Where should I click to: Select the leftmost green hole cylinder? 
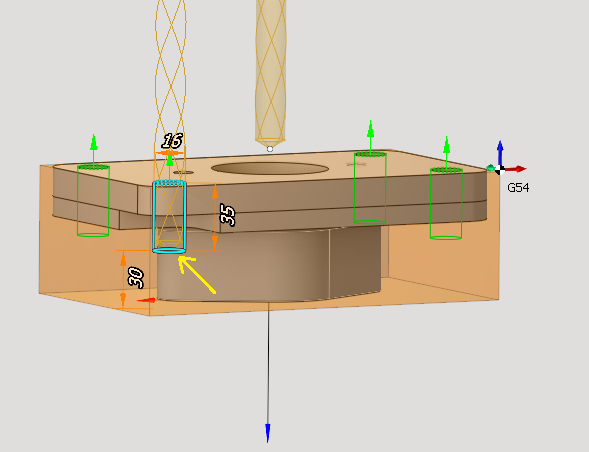pos(94,201)
